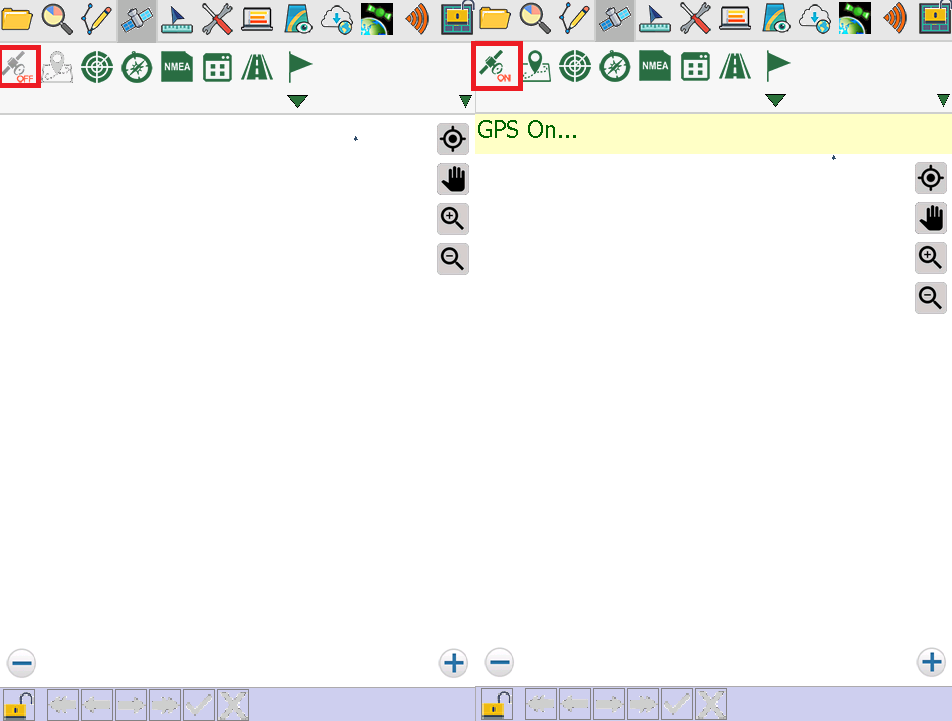Open NMEA button in left panel
952x721 pixels.
click(177, 67)
